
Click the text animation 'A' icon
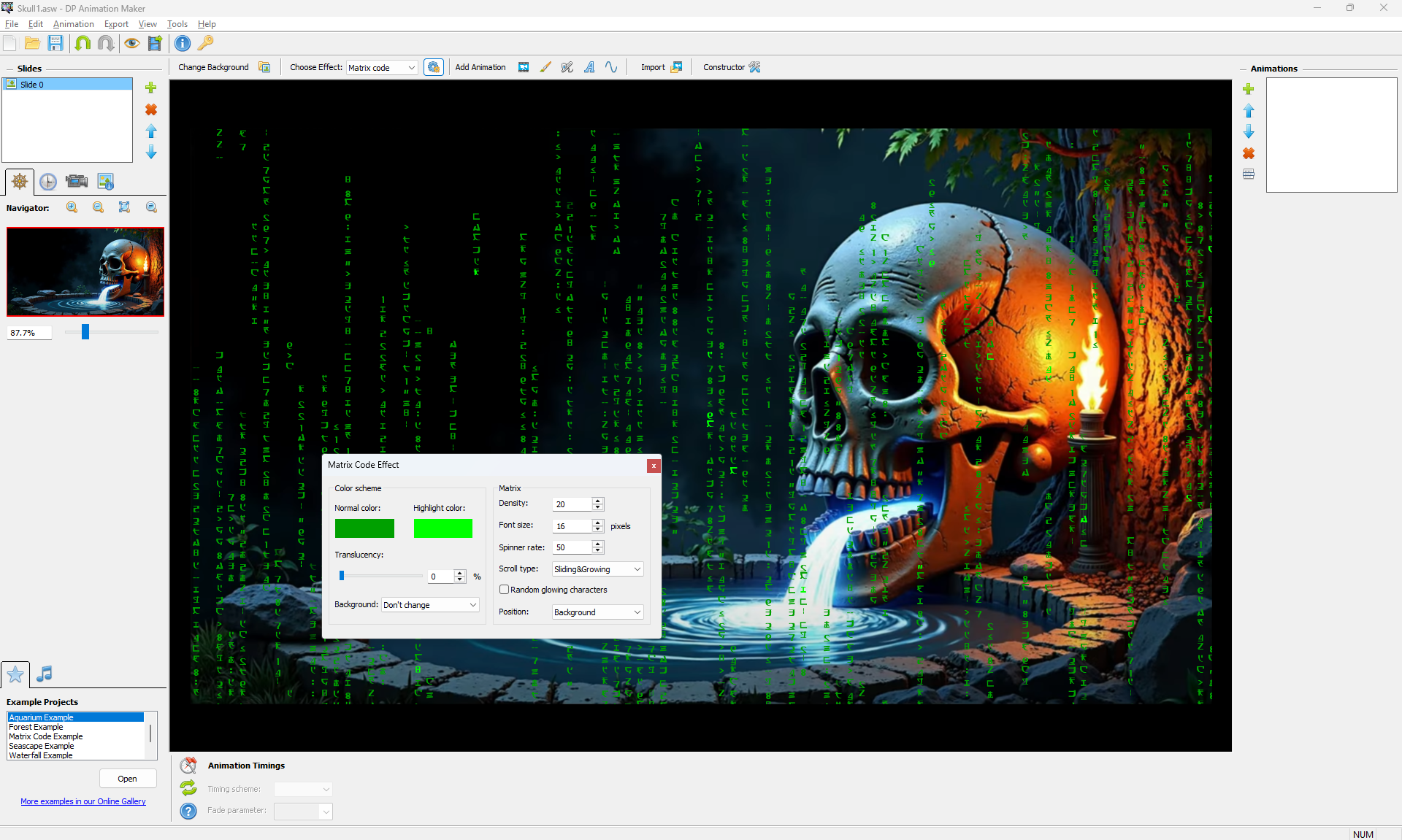click(x=589, y=67)
